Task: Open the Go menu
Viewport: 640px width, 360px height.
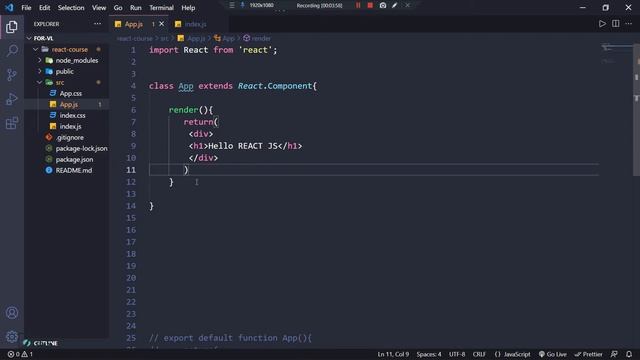Action: (x=118, y=8)
